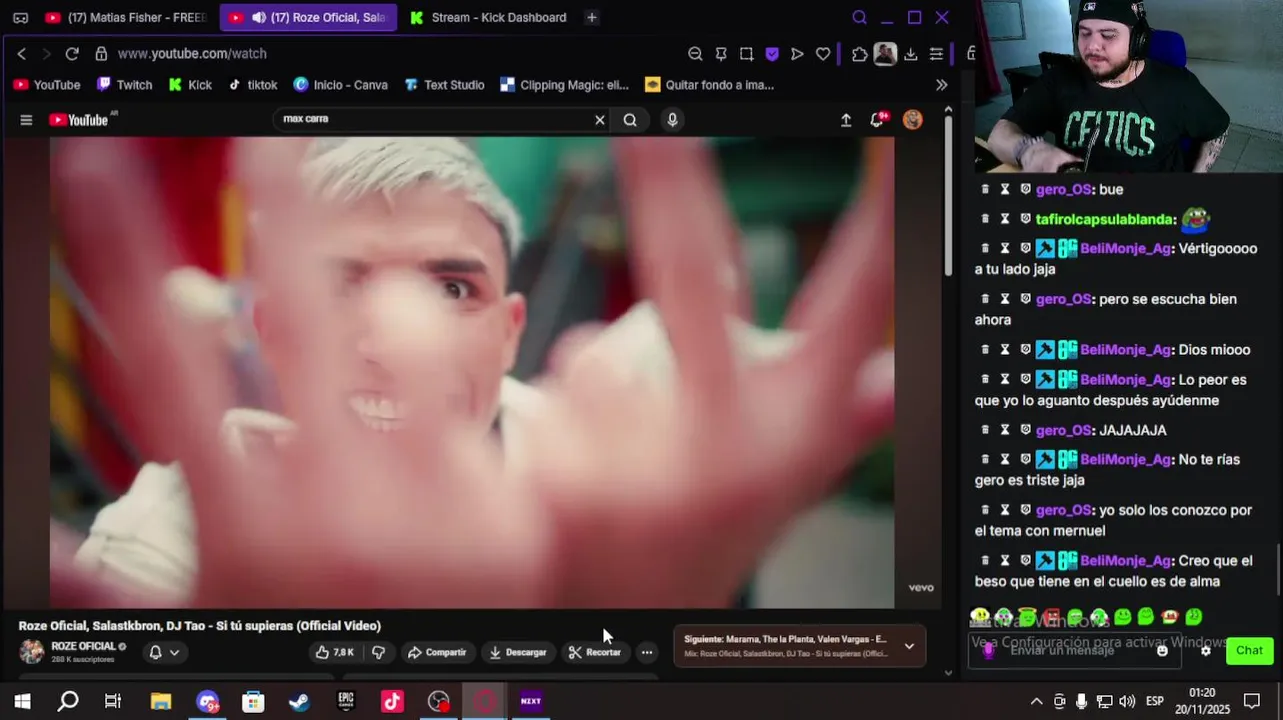Open the browser tab search magnifier
Screen dimensions: 1283x720
pyautogui.click(x=859, y=17)
